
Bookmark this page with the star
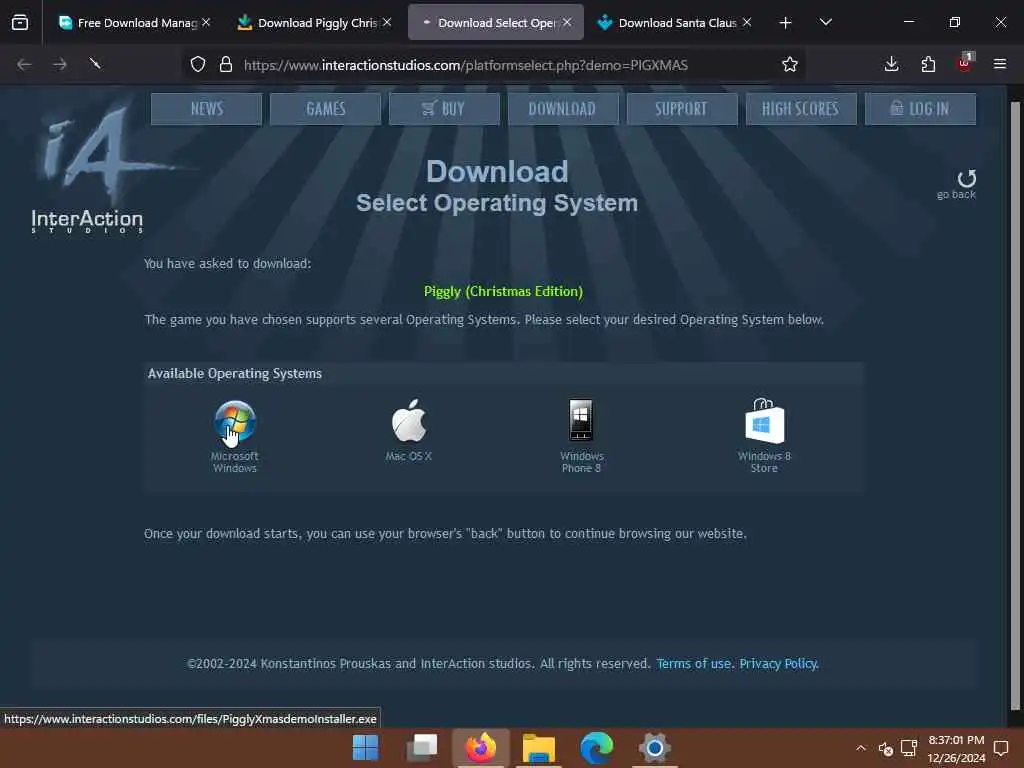790,65
